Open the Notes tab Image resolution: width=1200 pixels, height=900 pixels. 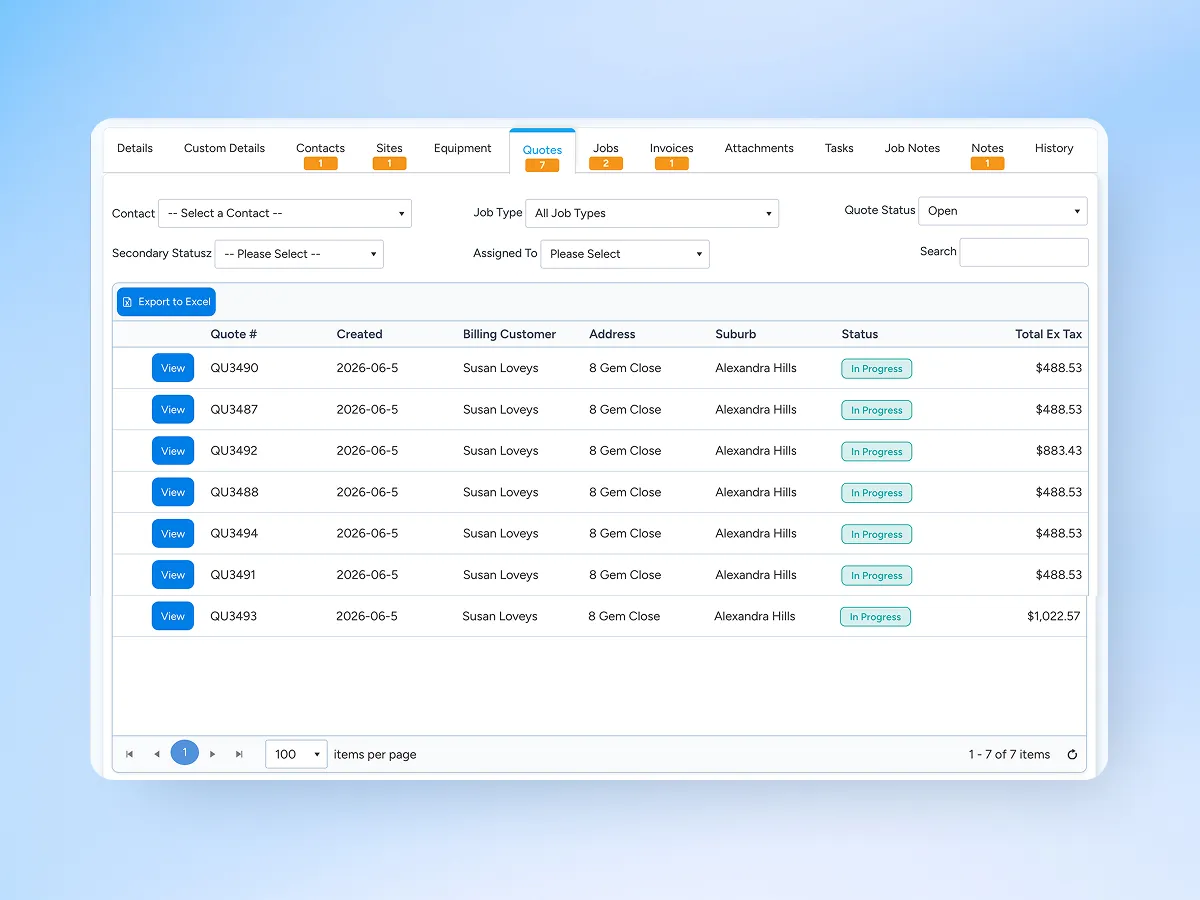987,153
